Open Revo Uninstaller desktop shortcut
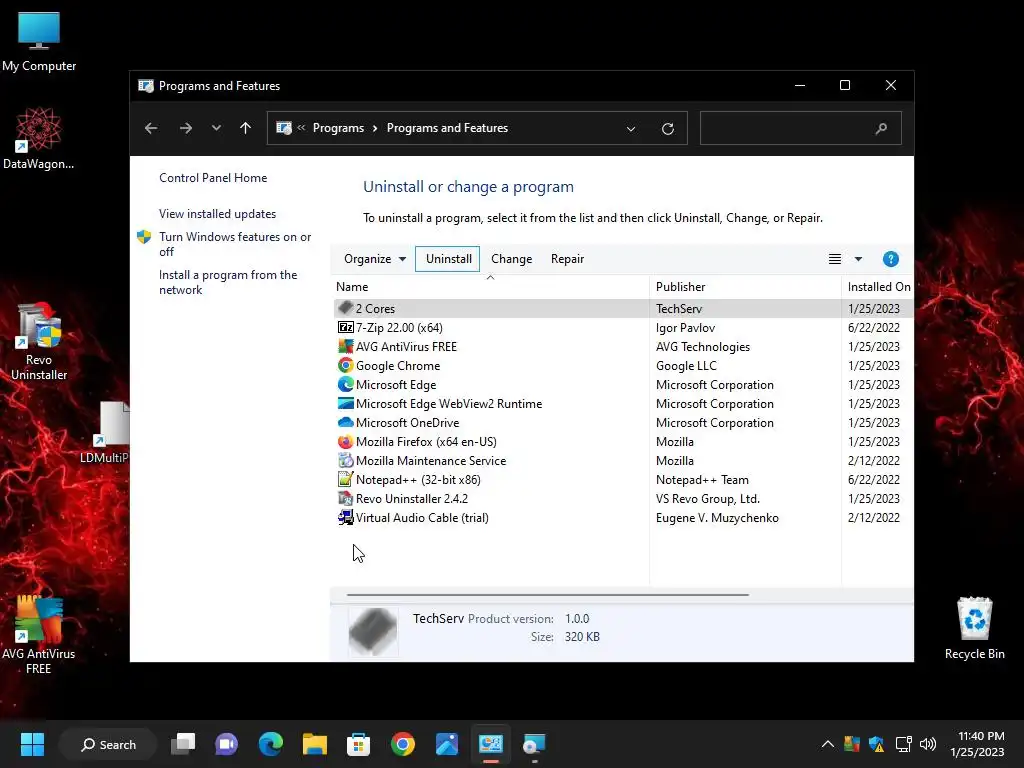The width and height of the screenshot is (1024, 768). [x=39, y=341]
